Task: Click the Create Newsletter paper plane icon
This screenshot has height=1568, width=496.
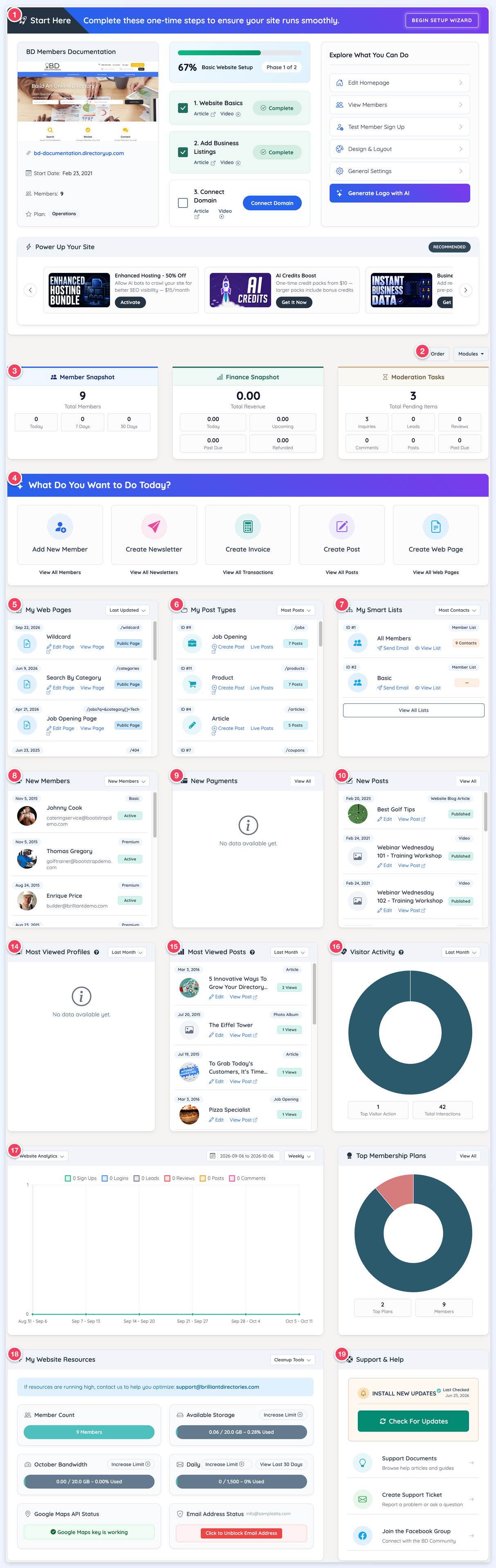Action: point(154,527)
